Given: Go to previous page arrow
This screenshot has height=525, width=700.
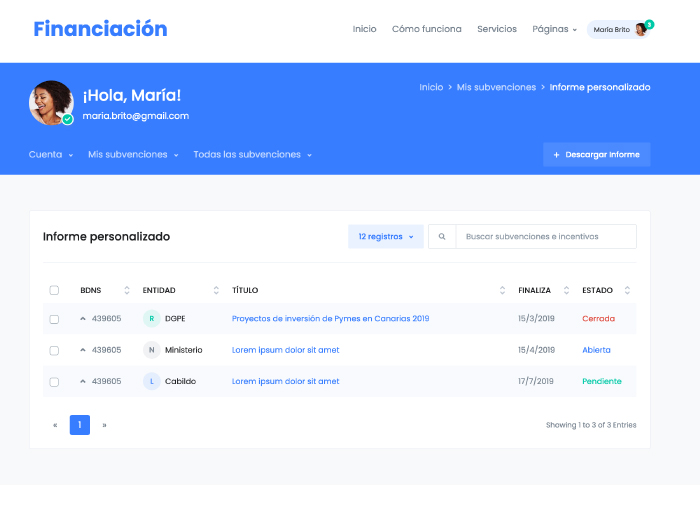Looking at the screenshot, I should (x=55, y=425).
